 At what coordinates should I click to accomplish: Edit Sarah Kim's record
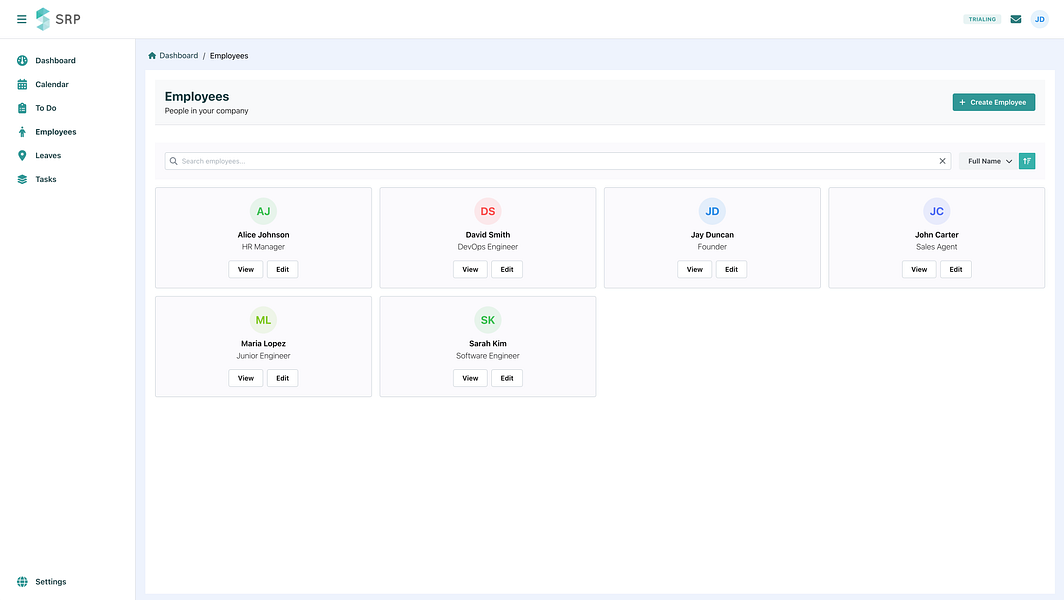click(507, 378)
